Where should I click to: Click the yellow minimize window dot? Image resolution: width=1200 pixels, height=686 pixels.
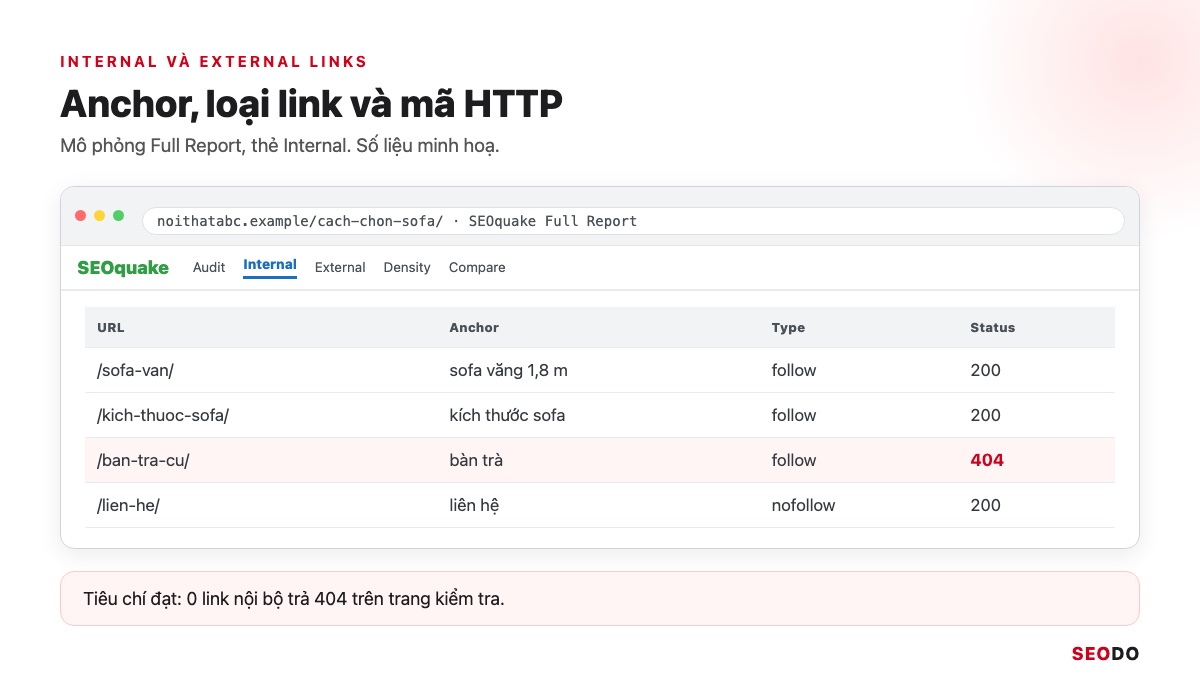point(100,216)
